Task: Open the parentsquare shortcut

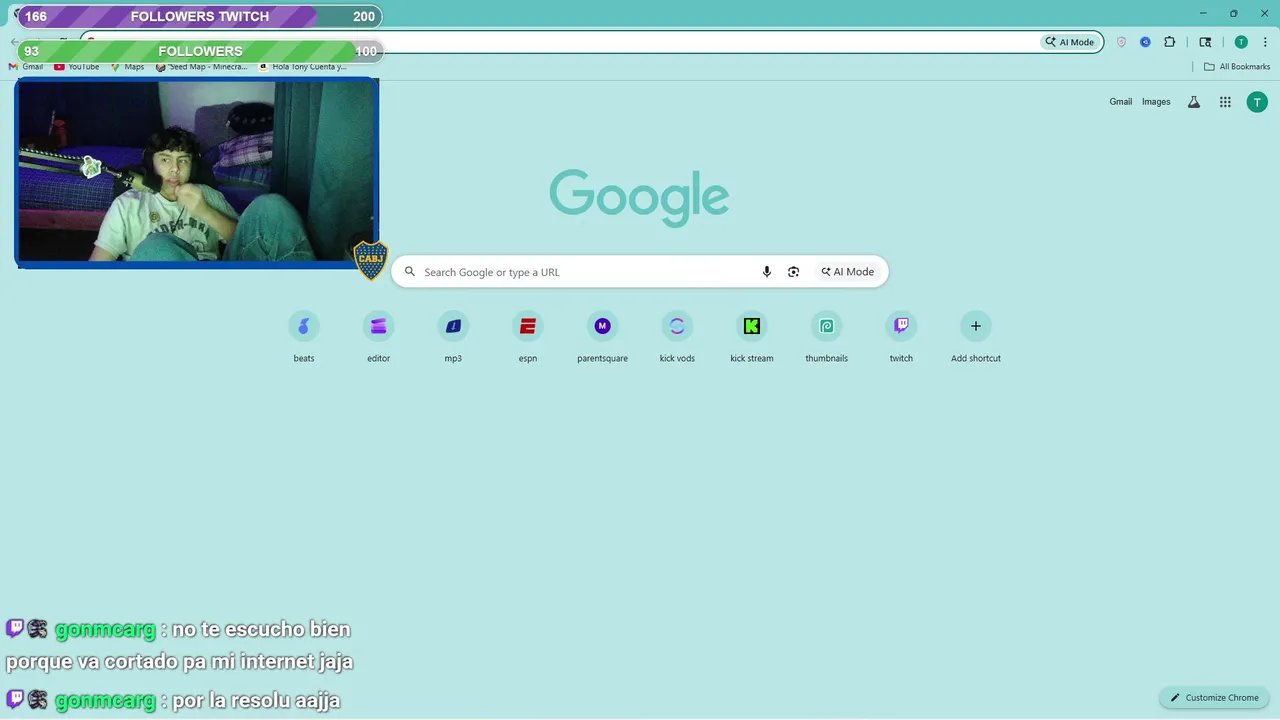Action: (602, 337)
